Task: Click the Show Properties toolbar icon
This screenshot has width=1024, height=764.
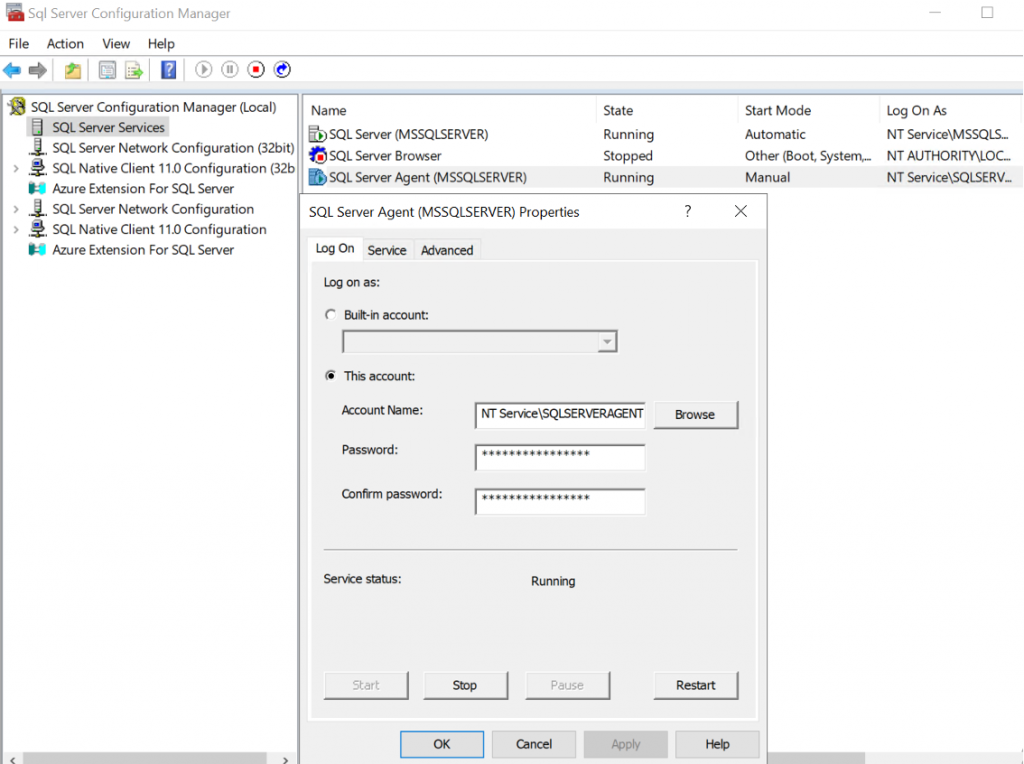Action: [x=108, y=69]
